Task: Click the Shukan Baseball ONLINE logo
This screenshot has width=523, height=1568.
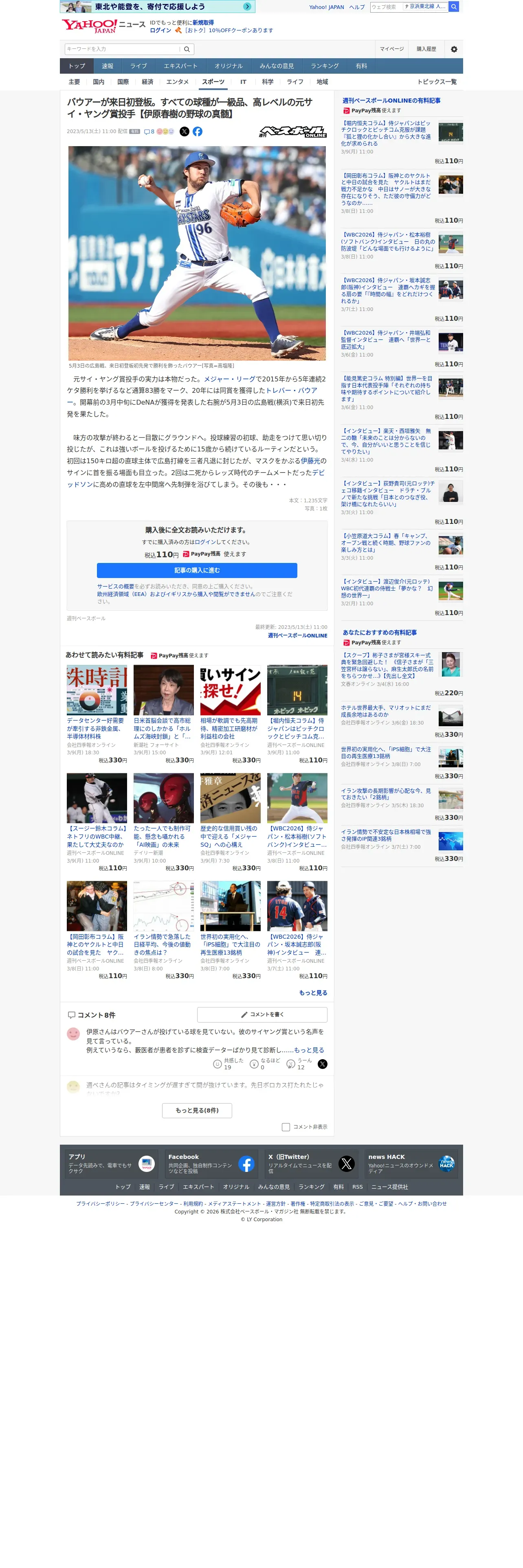Action: click(x=293, y=131)
